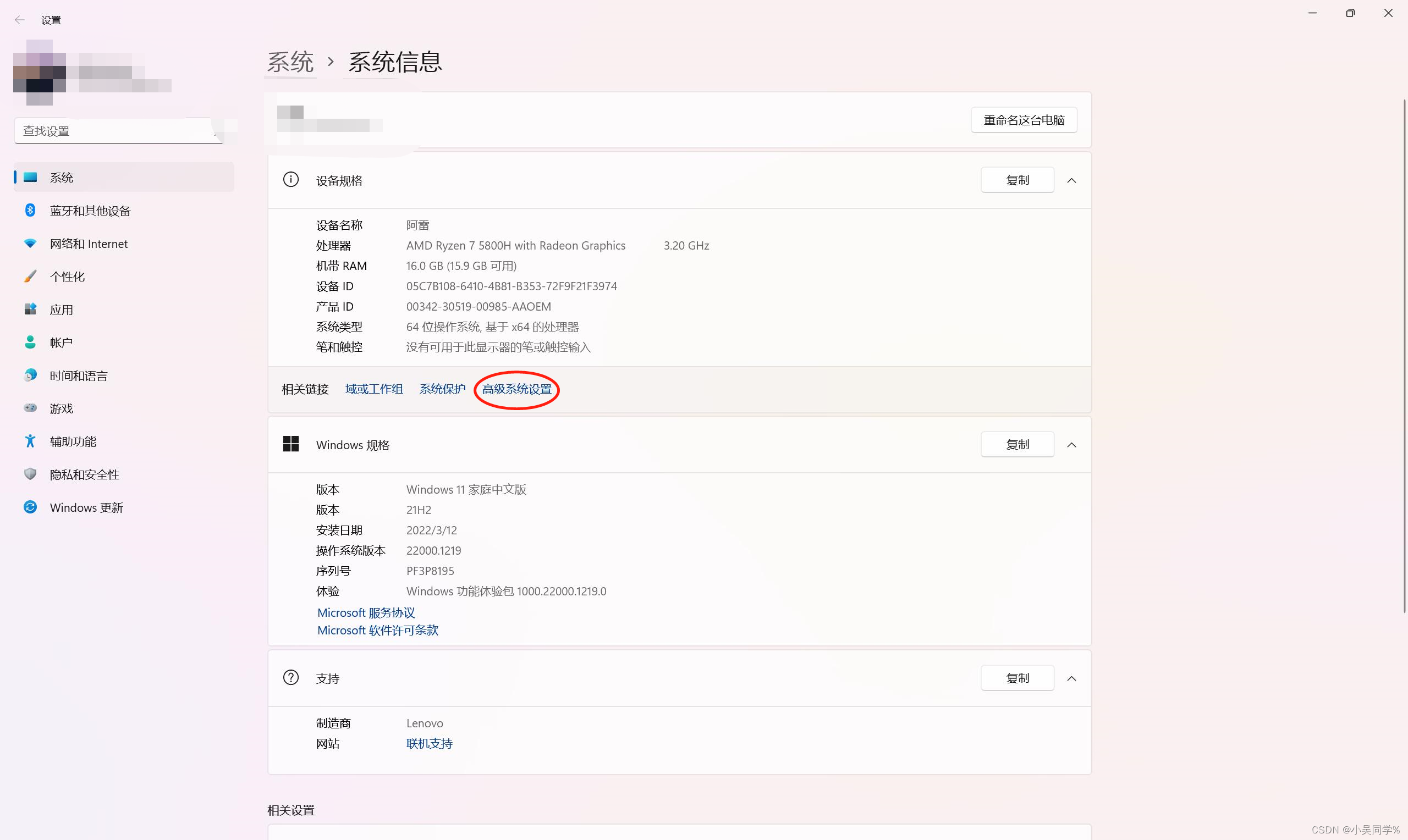Image resolution: width=1408 pixels, height=840 pixels.
Task: Open Advanced system settings link
Action: (x=516, y=389)
